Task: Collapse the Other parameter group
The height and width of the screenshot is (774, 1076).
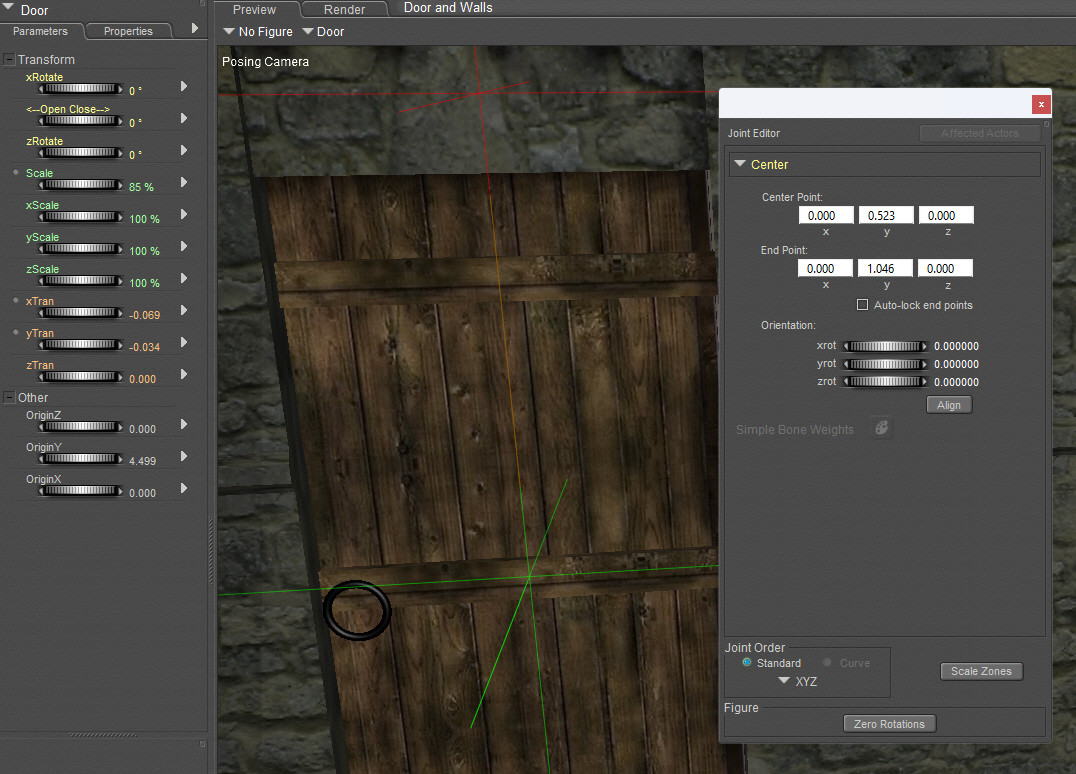Action: pos(10,397)
